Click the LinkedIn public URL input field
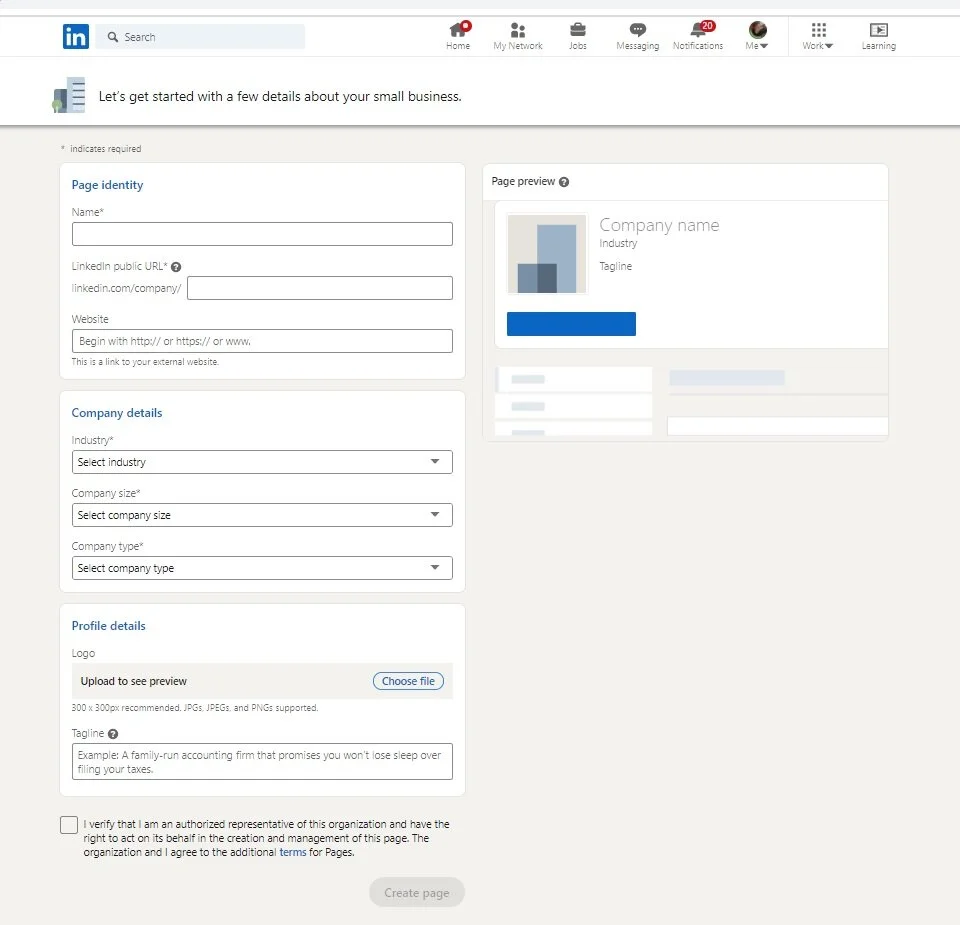960x925 pixels. 320,288
